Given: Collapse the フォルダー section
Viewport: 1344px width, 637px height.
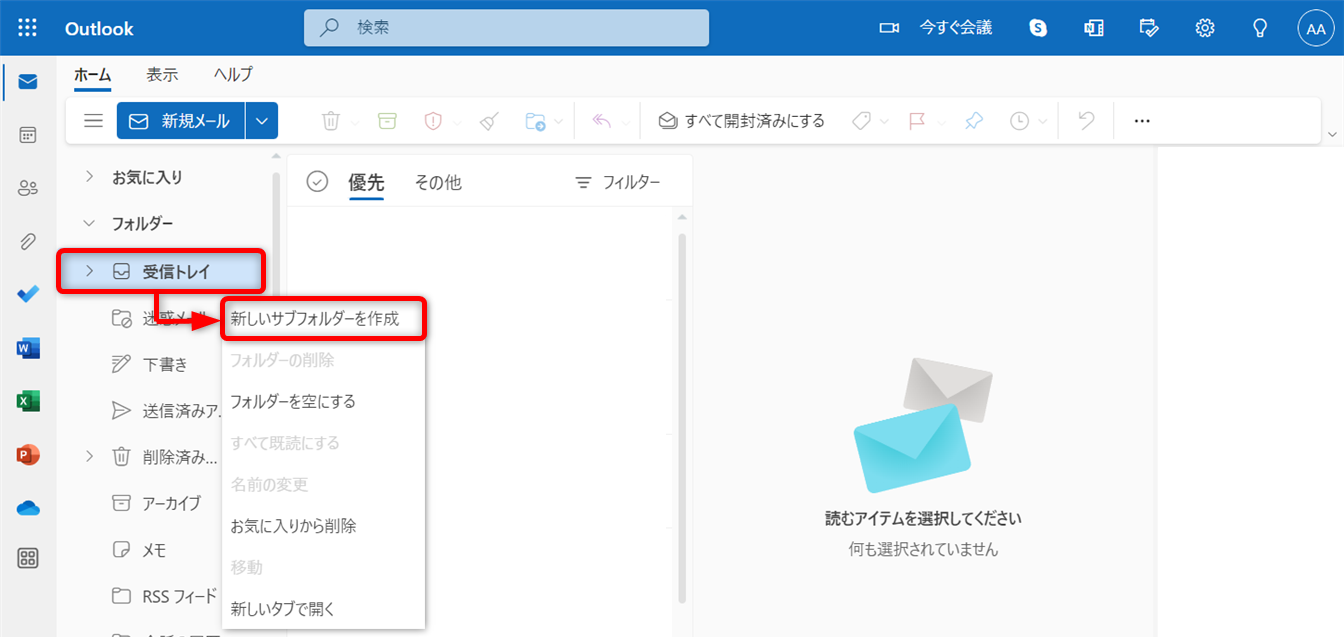Looking at the screenshot, I should [x=89, y=223].
